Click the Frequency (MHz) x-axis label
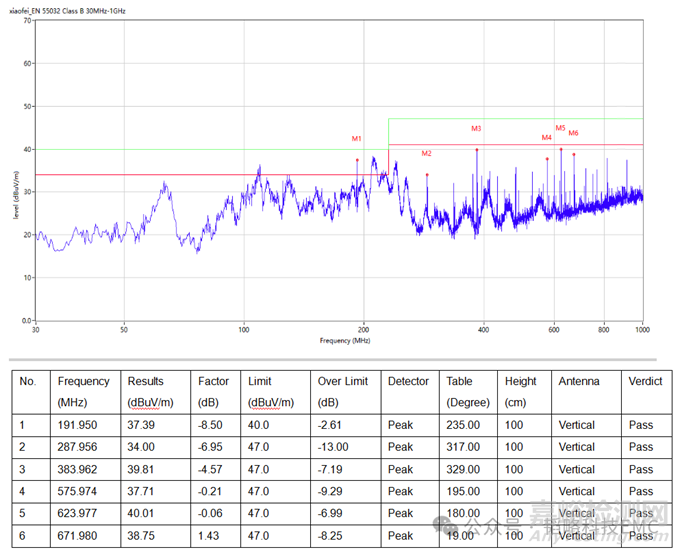Image resolution: width=680 pixels, height=554 pixels. coord(345,341)
